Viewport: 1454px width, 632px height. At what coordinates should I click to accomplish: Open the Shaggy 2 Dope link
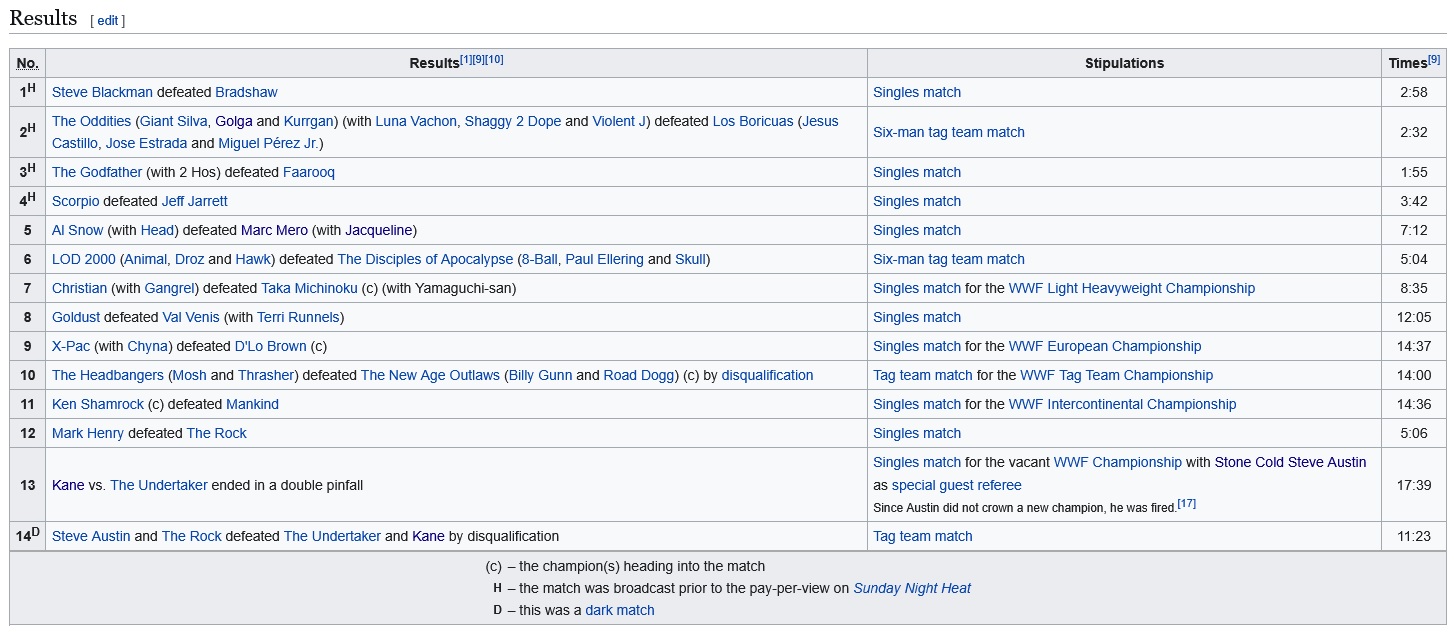(x=512, y=121)
